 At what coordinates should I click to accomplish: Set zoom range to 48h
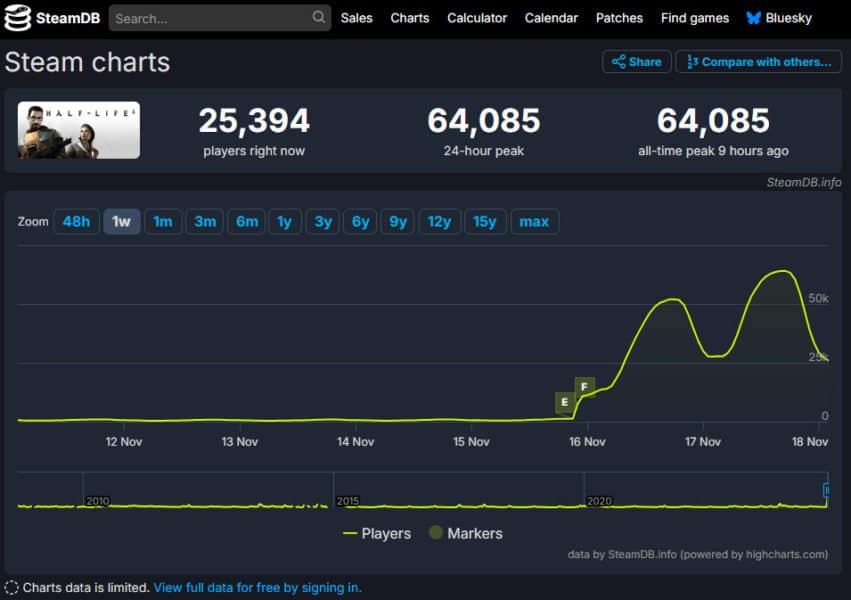click(76, 221)
